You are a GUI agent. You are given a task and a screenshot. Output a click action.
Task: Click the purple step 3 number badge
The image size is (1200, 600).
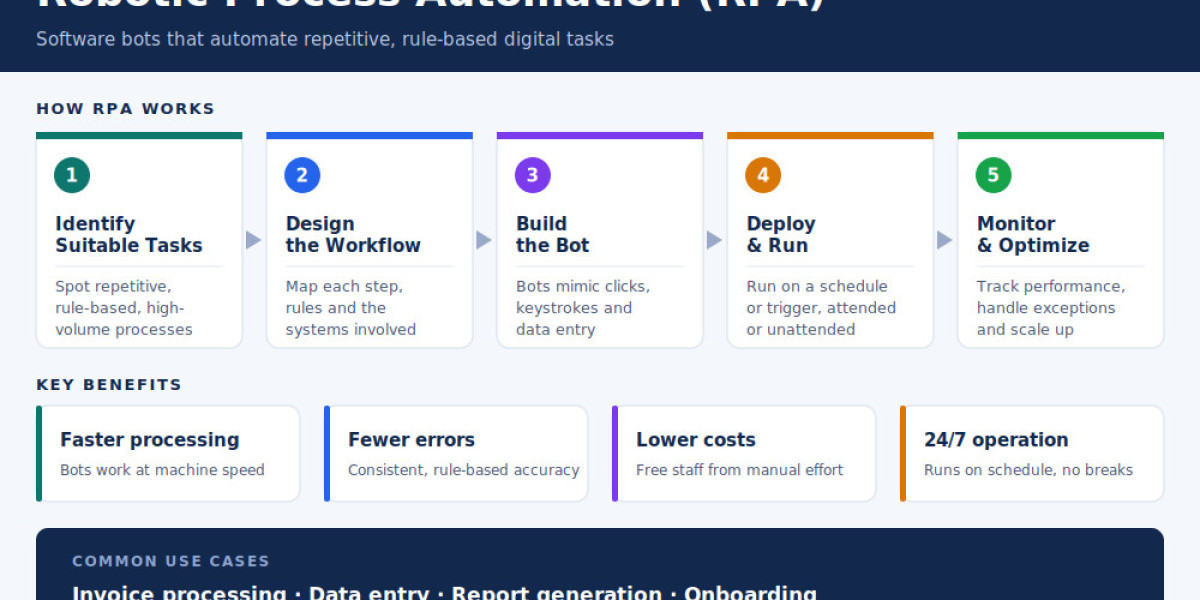click(533, 175)
